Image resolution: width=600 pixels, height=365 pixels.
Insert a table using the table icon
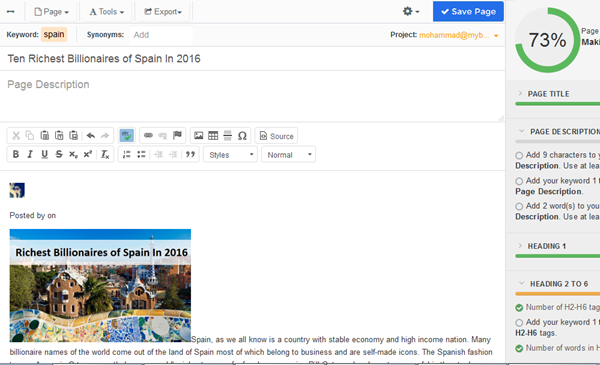click(x=213, y=135)
